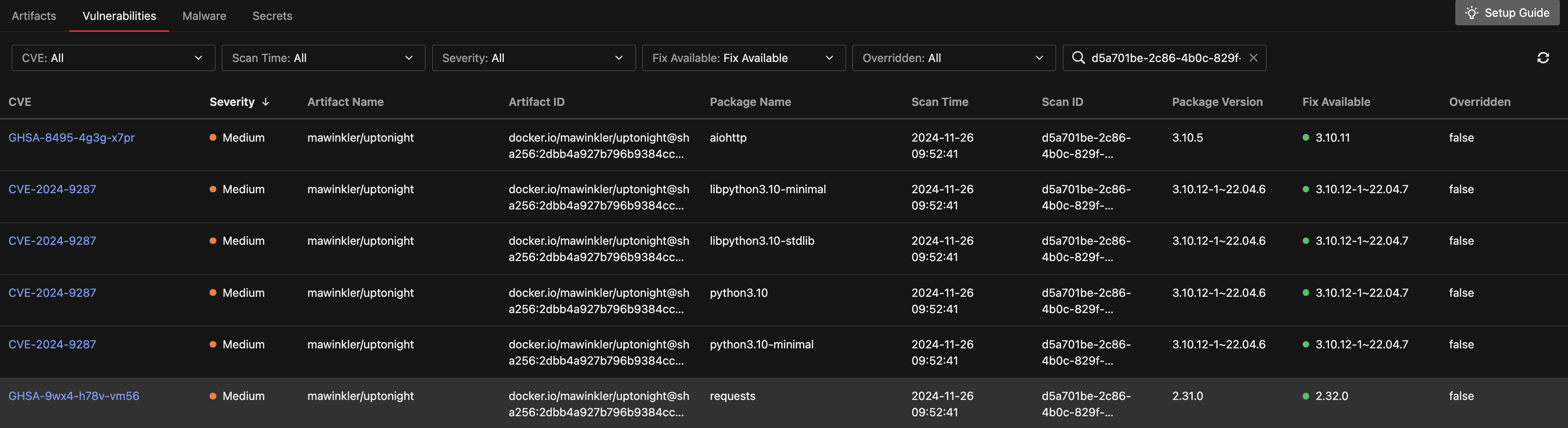Click the Scan ID column header
This screenshot has height=428, width=1568.
[x=1062, y=102]
